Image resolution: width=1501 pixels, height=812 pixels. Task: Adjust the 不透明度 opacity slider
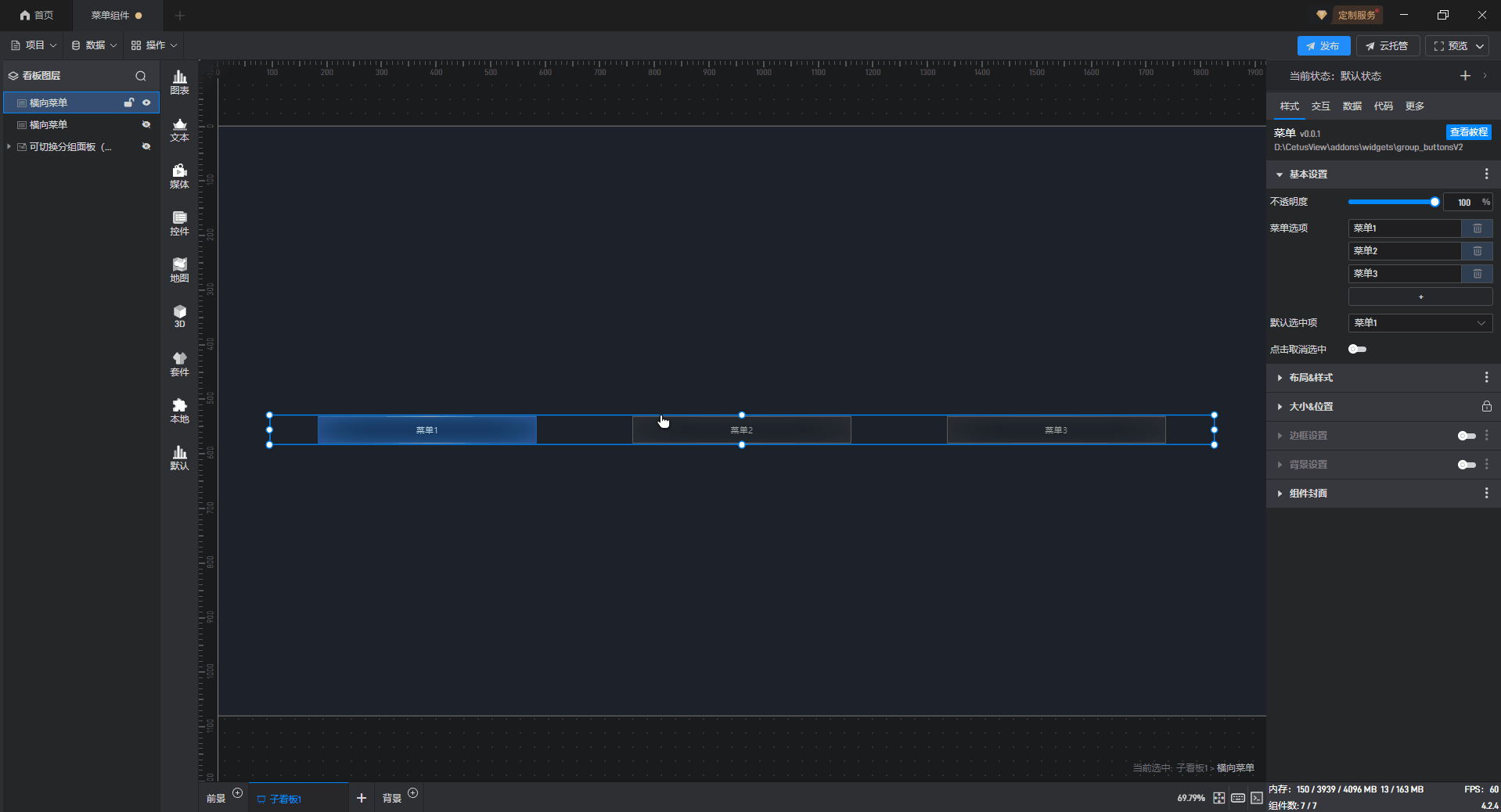[x=1391, y=202]
